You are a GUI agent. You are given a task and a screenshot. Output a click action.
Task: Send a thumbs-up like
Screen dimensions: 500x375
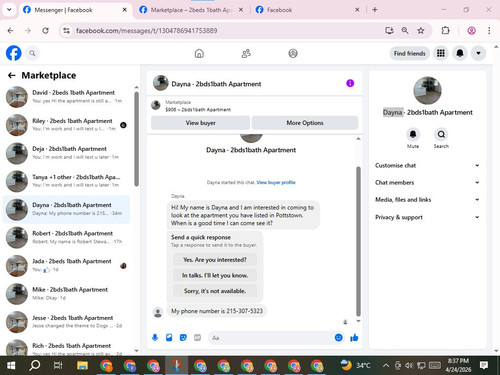pyautogui.click(x=354, y=338)
